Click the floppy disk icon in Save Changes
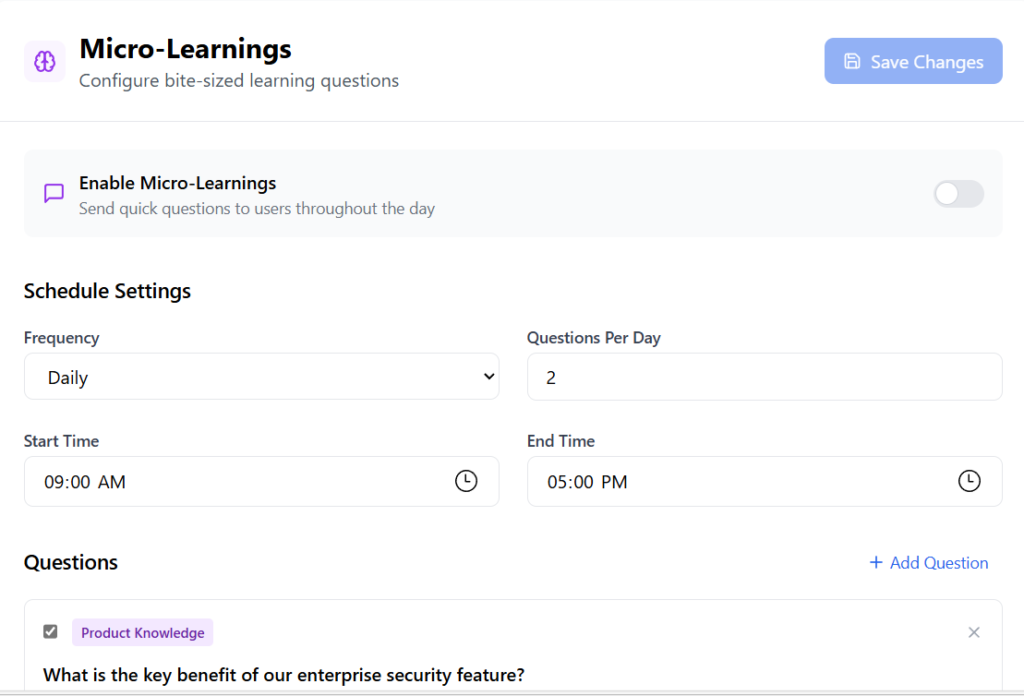This screenshot has width=1024, height=696. (852, 61)
